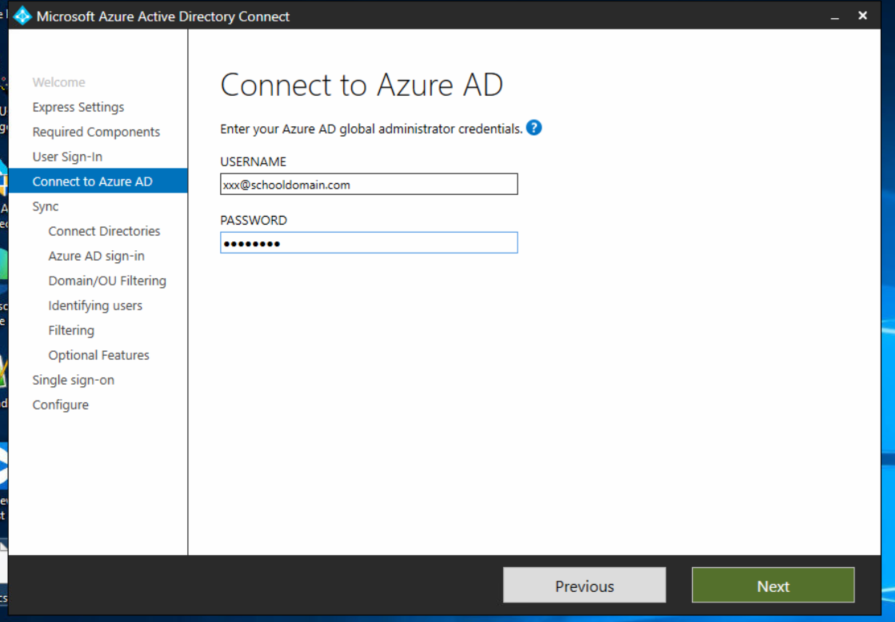Open the Configure step in the sidebar
This screenshot has width=895, height=622.
point(61,405)
